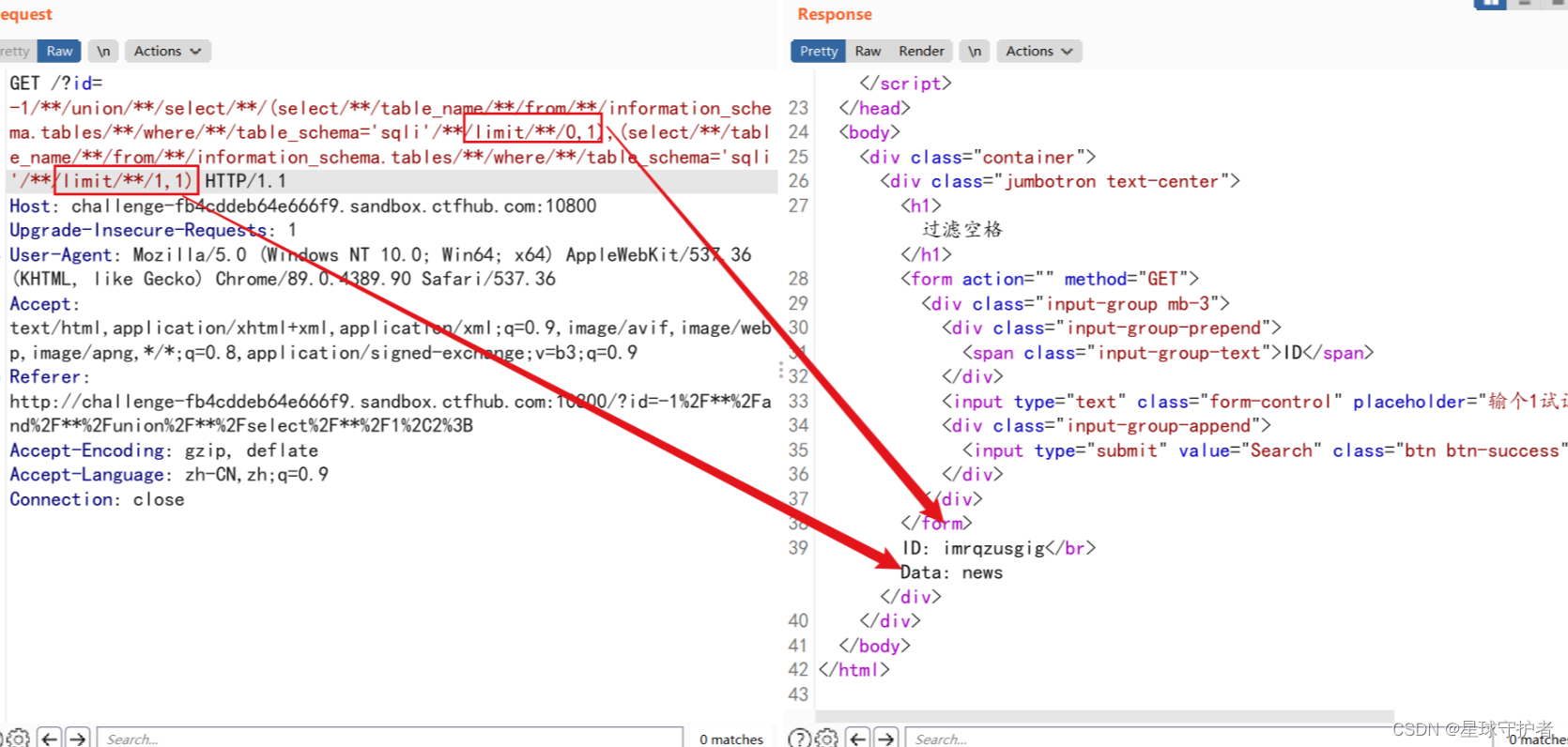Go to previous match in Request search

pos(51,739)
